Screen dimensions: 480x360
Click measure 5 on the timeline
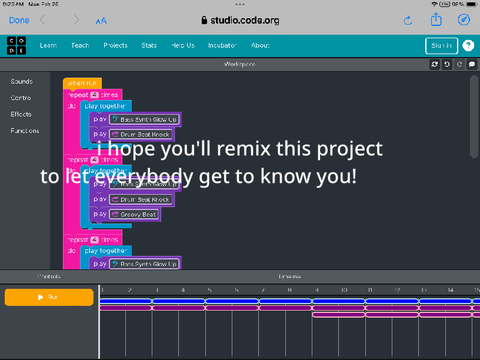pos(209,290)
